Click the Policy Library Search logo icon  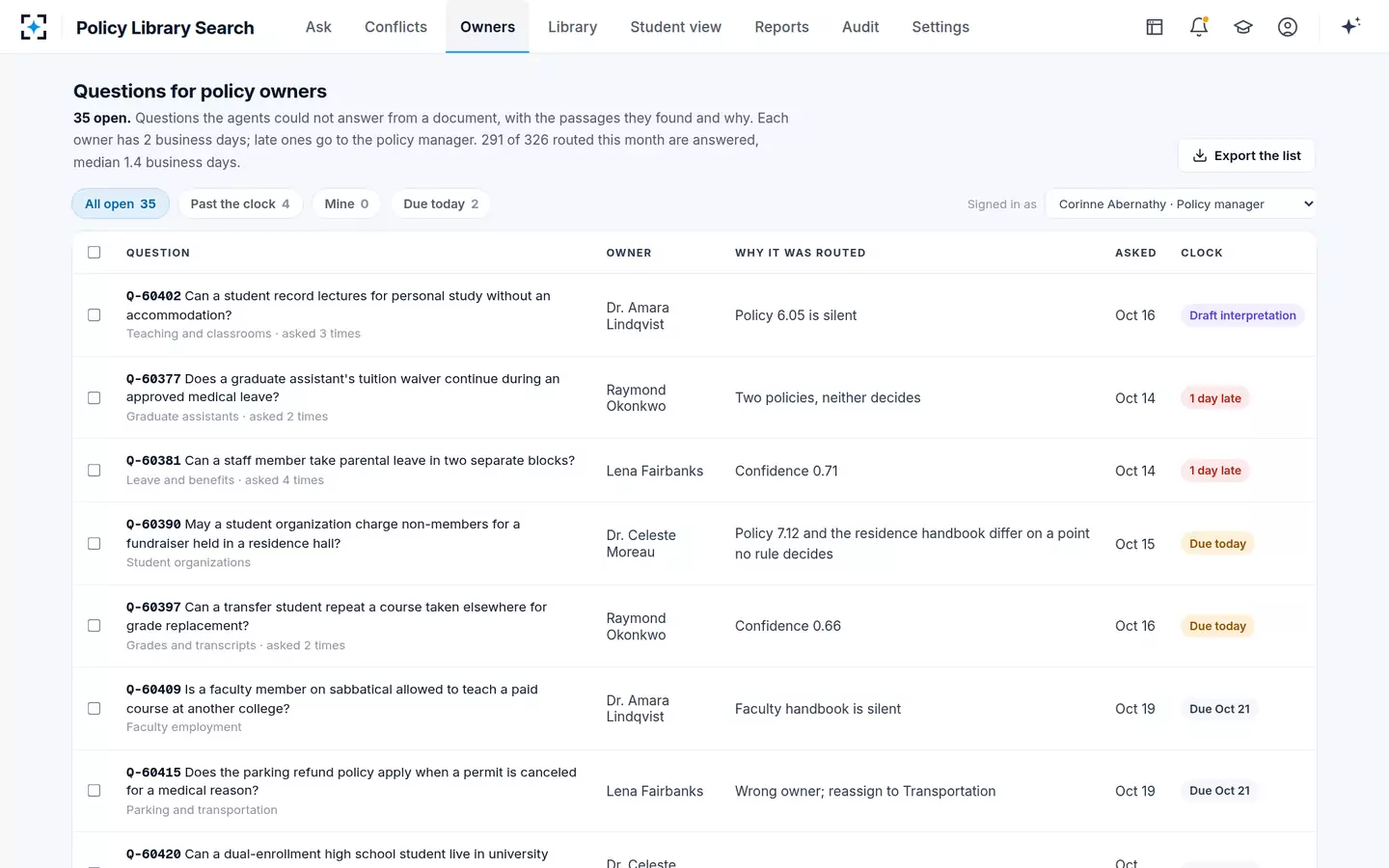[x=34, y=27]
